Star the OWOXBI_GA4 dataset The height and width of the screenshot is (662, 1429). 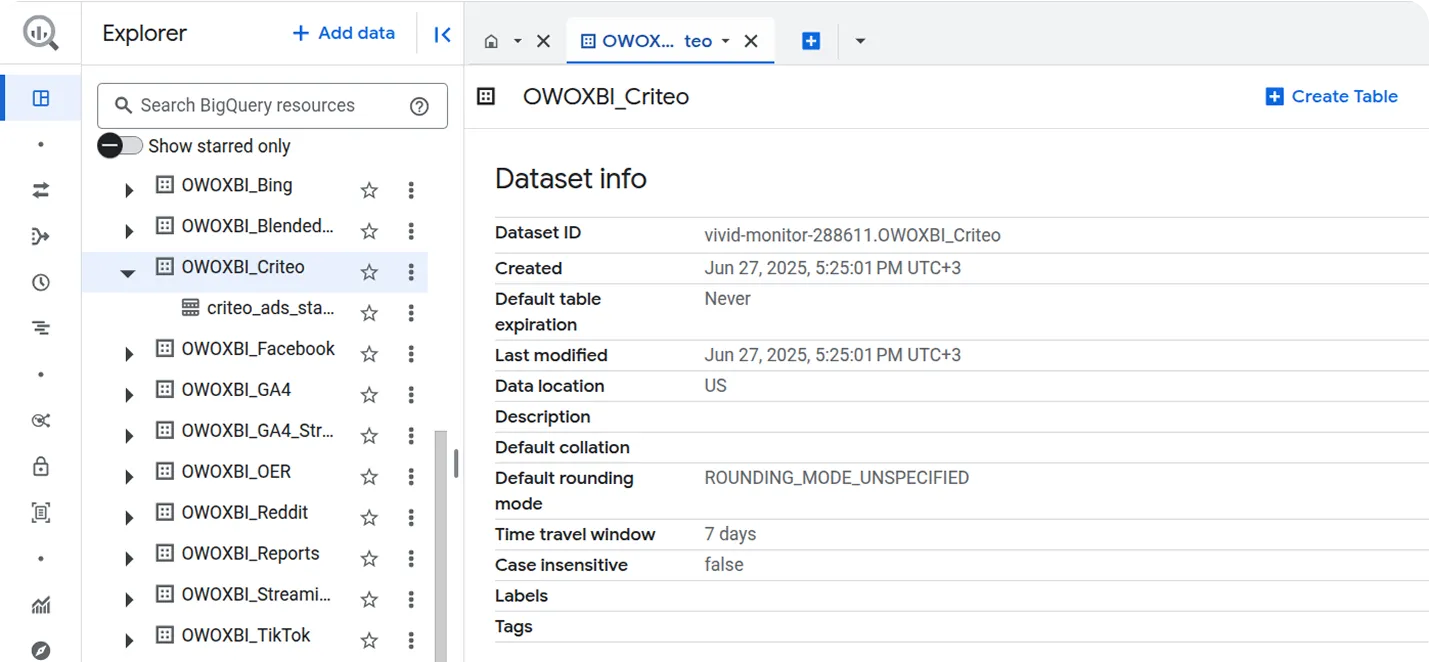tap(369, 395)
